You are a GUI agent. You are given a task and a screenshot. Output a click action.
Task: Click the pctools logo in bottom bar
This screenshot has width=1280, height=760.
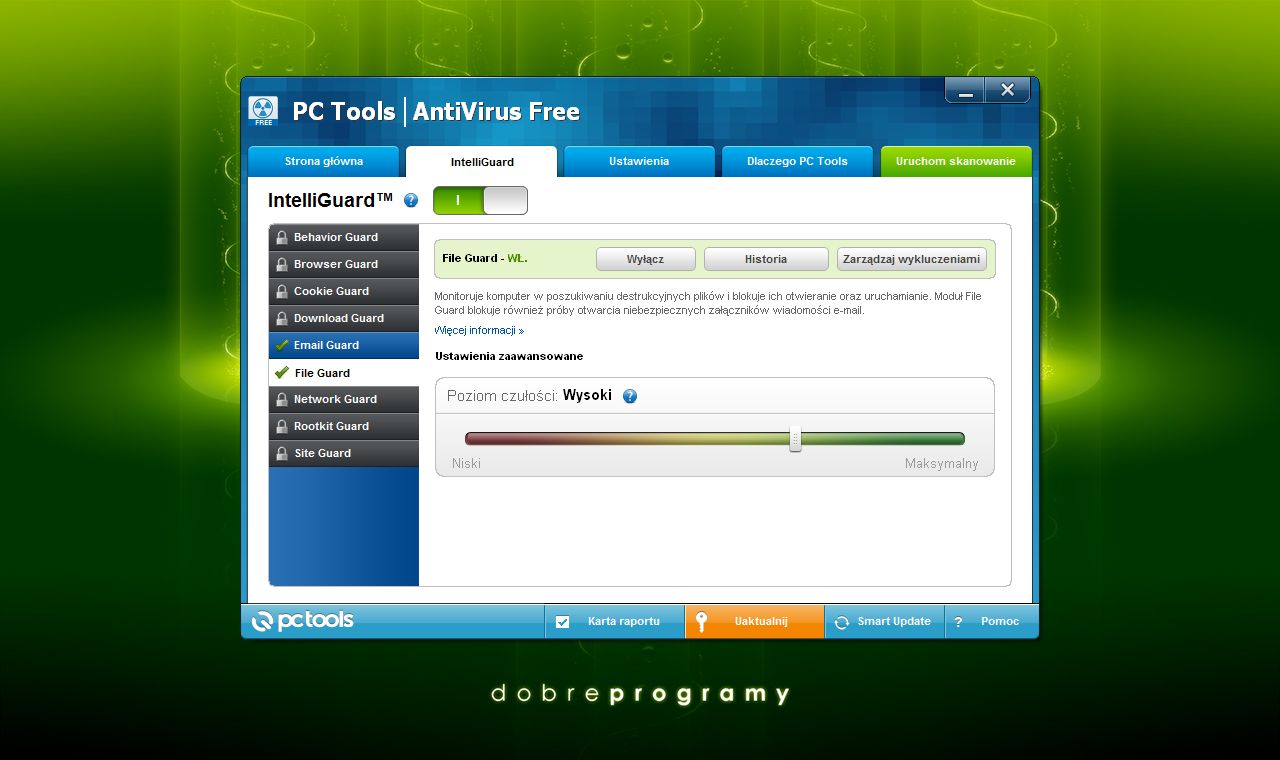303,621
